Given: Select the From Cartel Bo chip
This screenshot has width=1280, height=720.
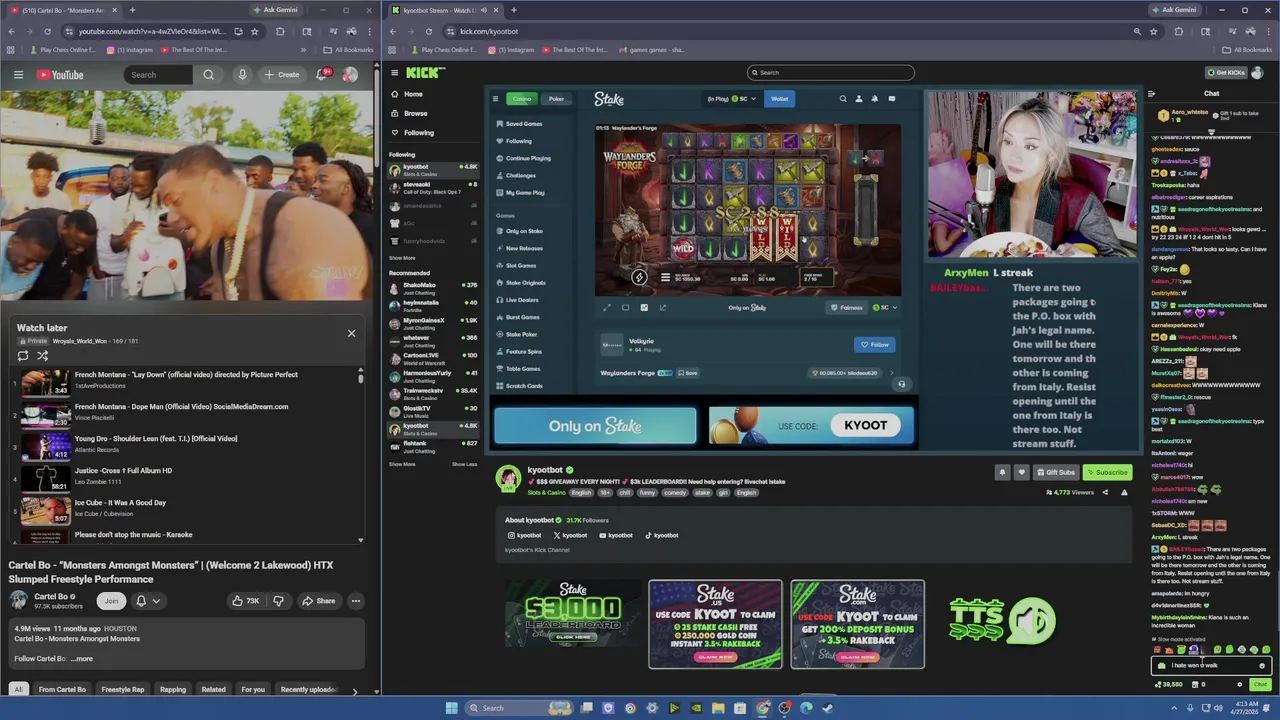Looking at the screenshot, I should (62, 689).
